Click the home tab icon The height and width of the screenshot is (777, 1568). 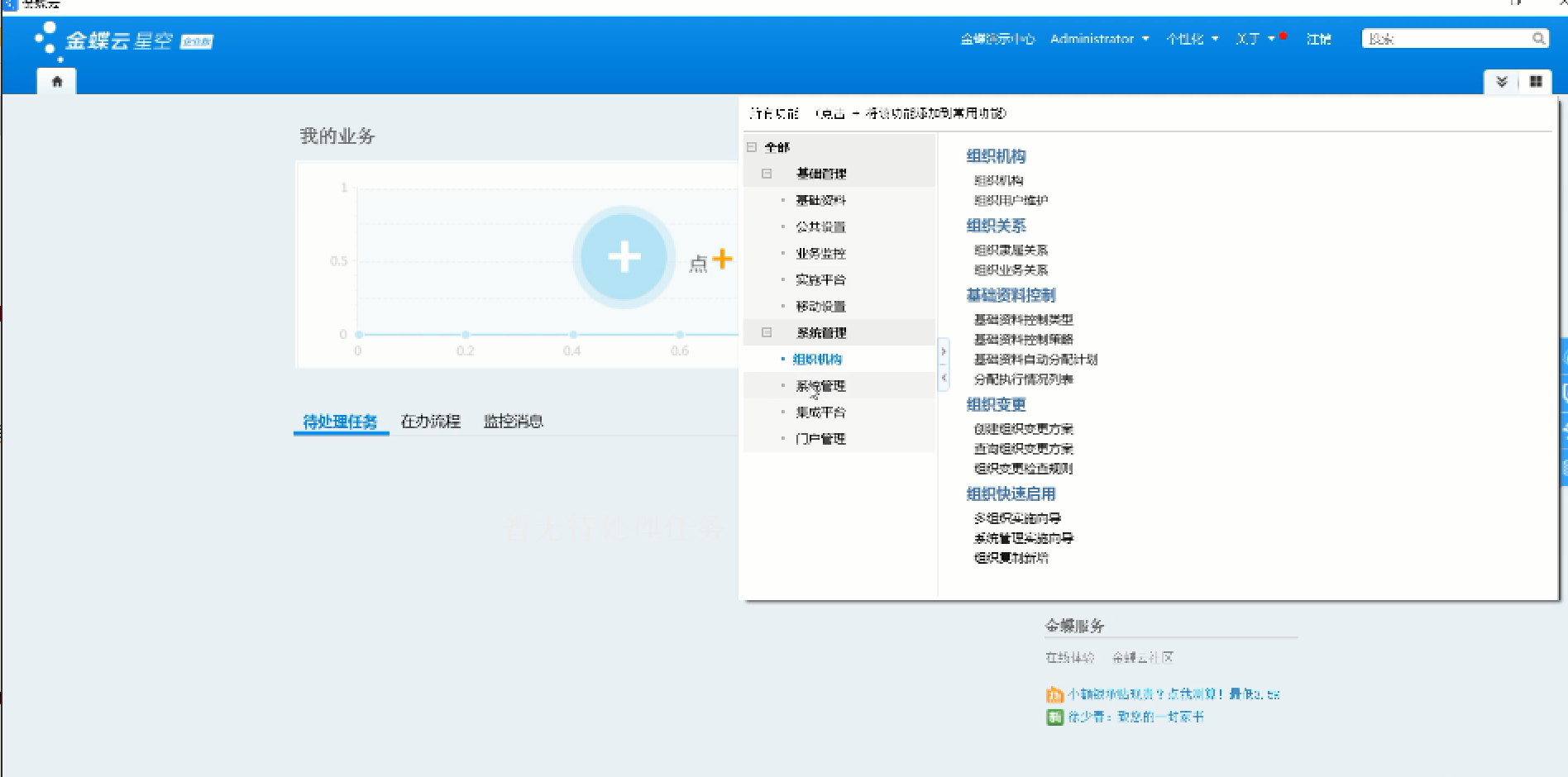coord(57,81)
